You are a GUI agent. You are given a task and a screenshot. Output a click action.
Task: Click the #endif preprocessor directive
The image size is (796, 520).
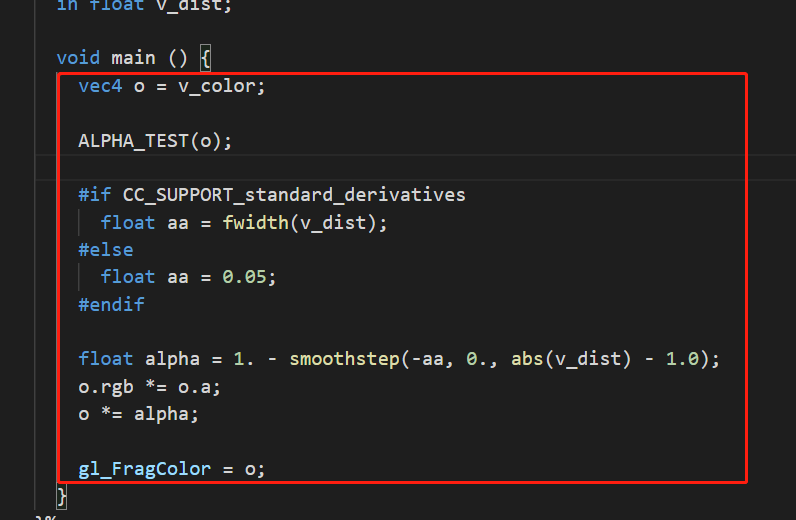111,304
